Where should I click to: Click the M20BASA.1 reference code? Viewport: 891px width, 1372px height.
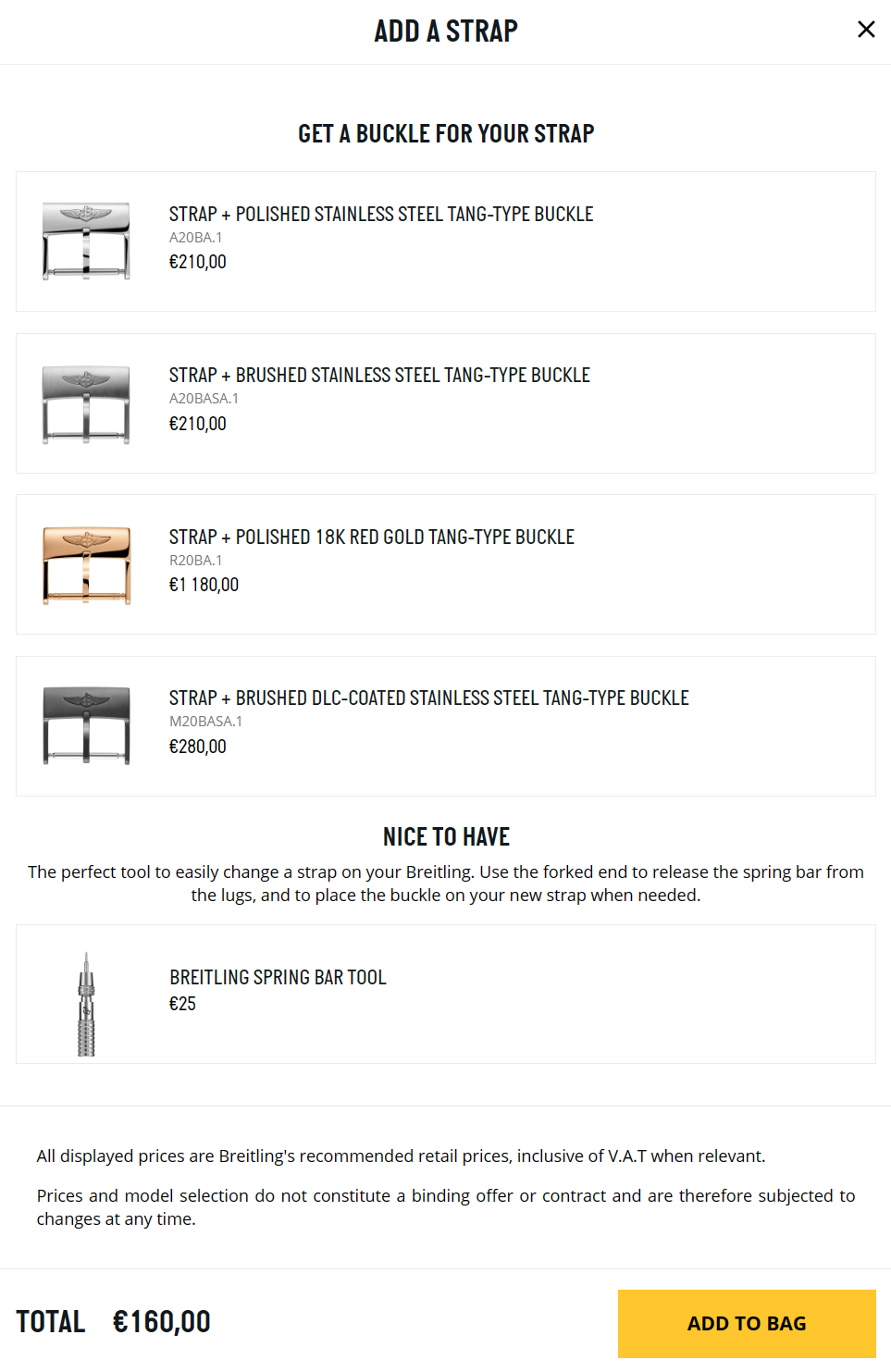205,722
